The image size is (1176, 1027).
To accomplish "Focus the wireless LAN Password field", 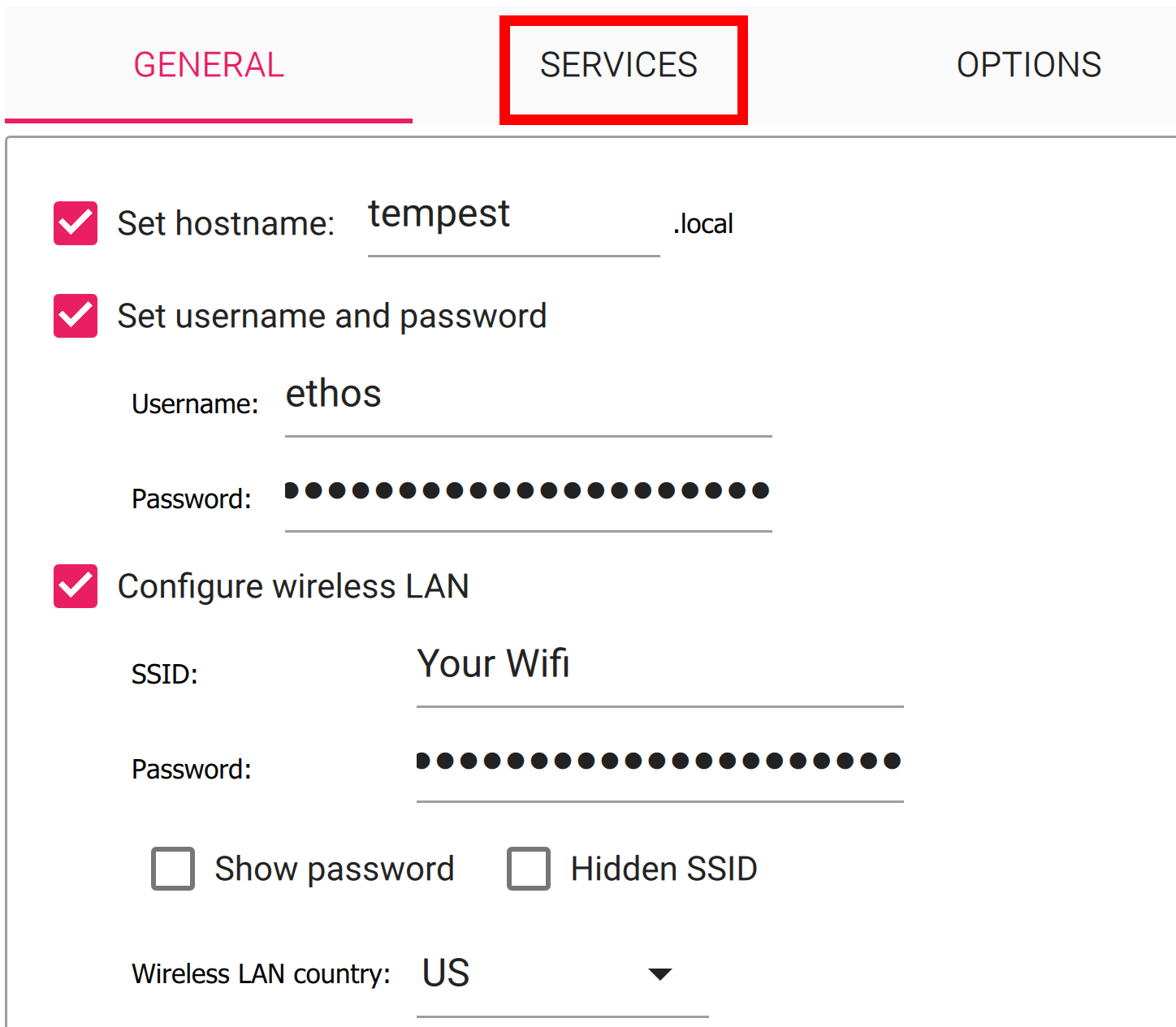I will coord(659,762).
